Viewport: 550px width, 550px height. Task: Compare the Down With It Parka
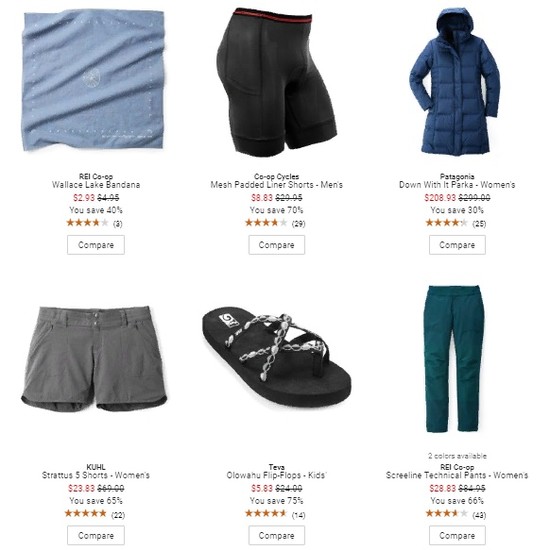(457, 245)
